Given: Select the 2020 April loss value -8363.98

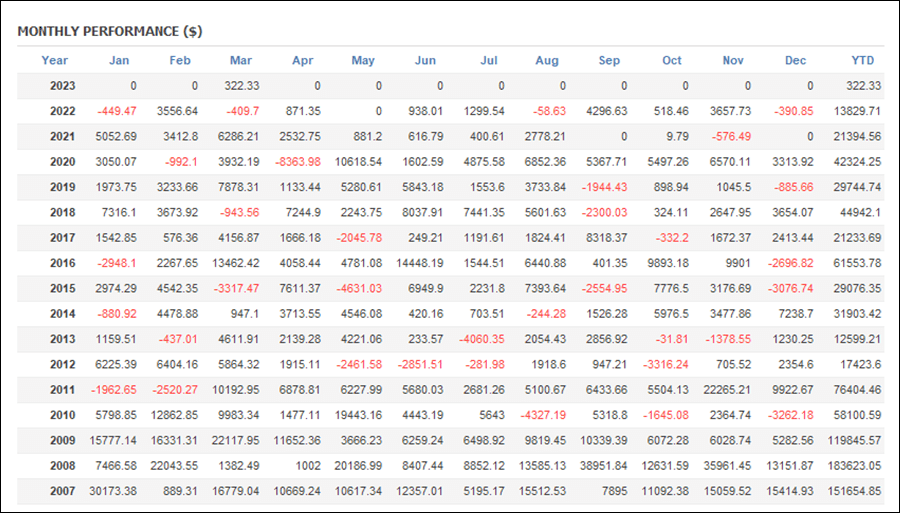Looking at the screenshot, I should pos(298,162).
